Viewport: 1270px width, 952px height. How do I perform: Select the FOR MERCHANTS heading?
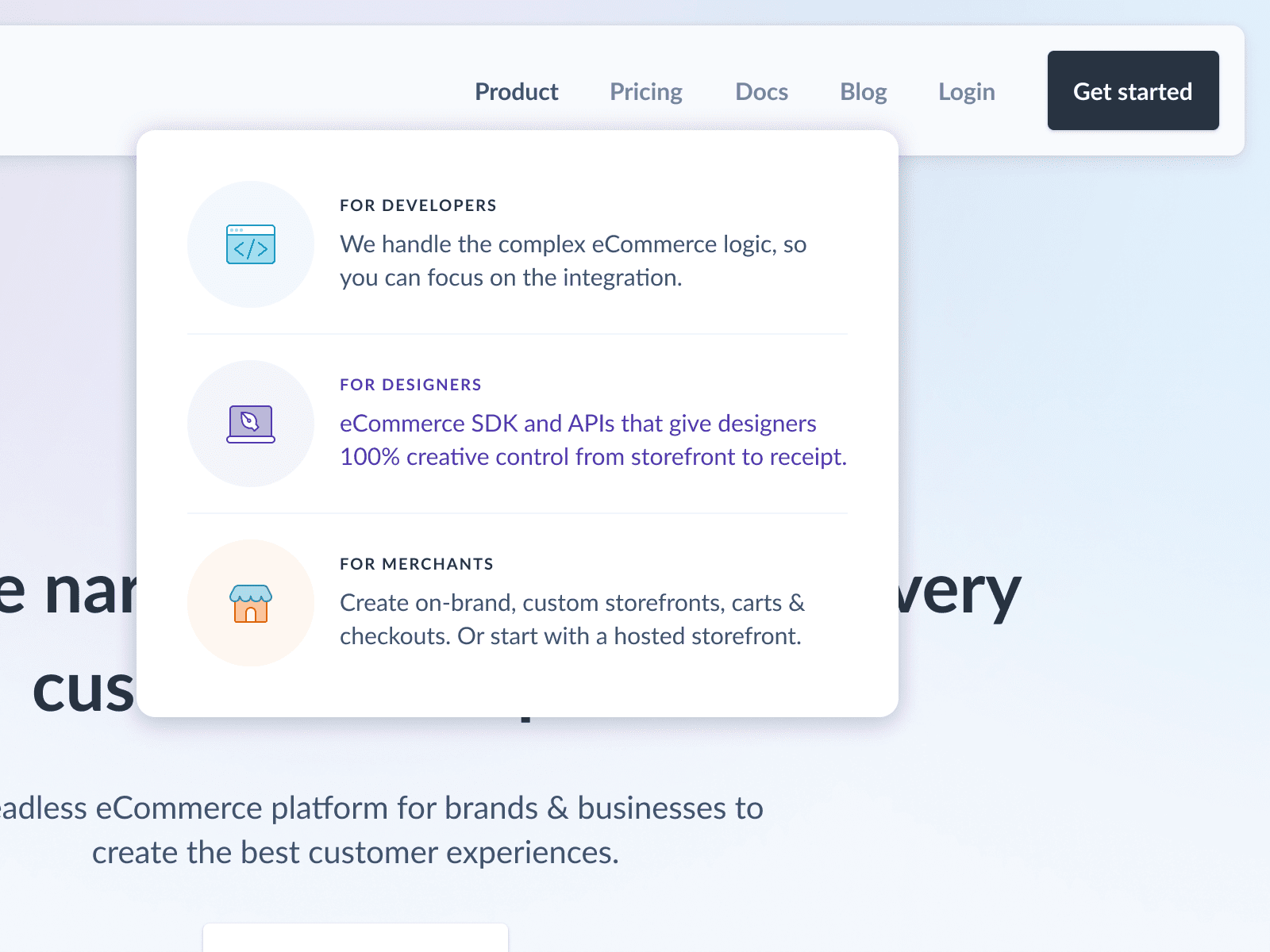click(416, 563)
